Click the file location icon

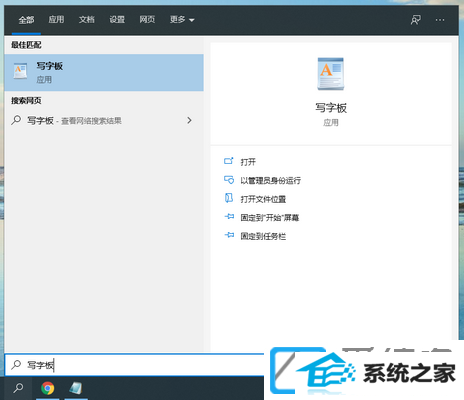(x=229, y=198)
